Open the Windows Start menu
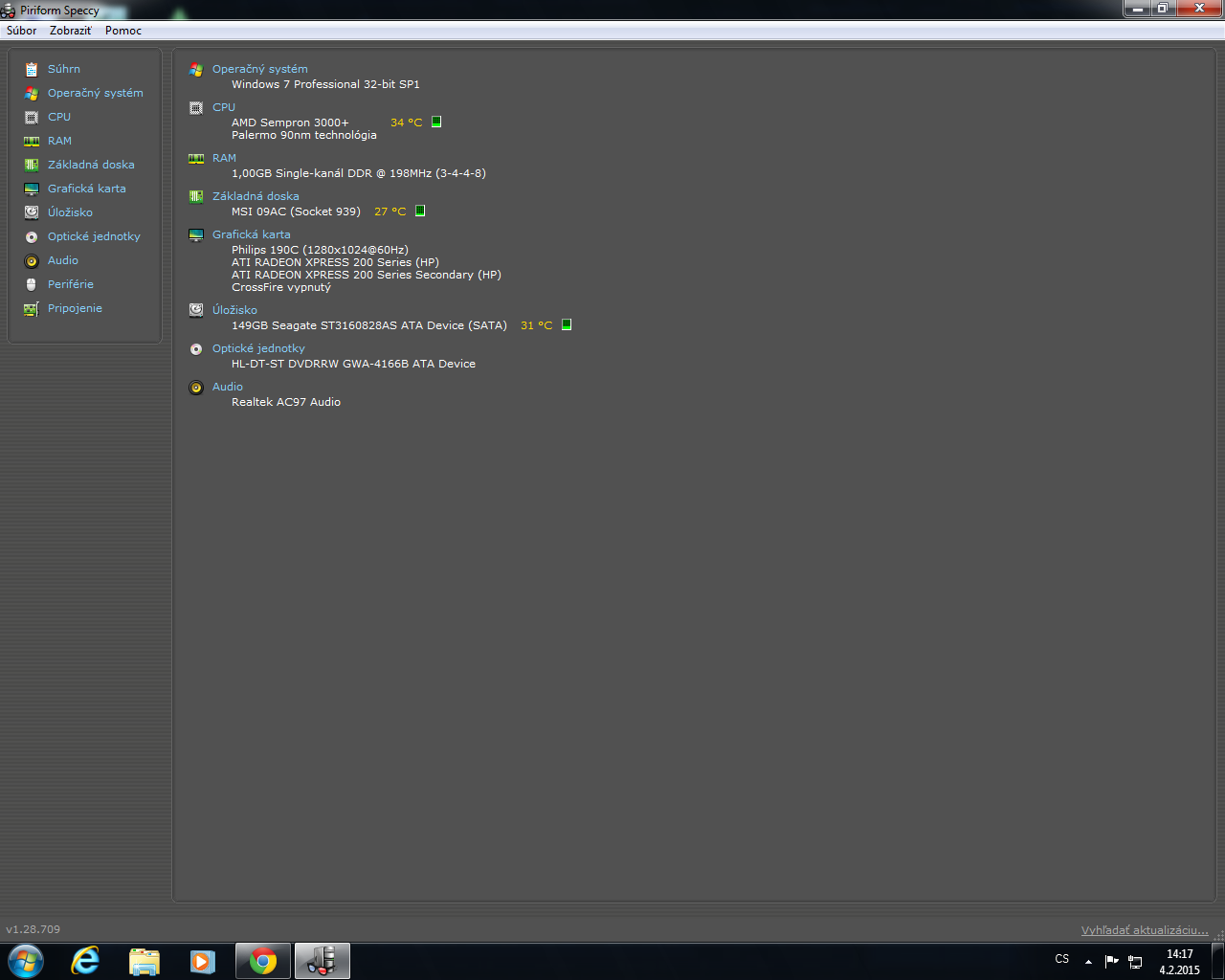 [25, 961]
